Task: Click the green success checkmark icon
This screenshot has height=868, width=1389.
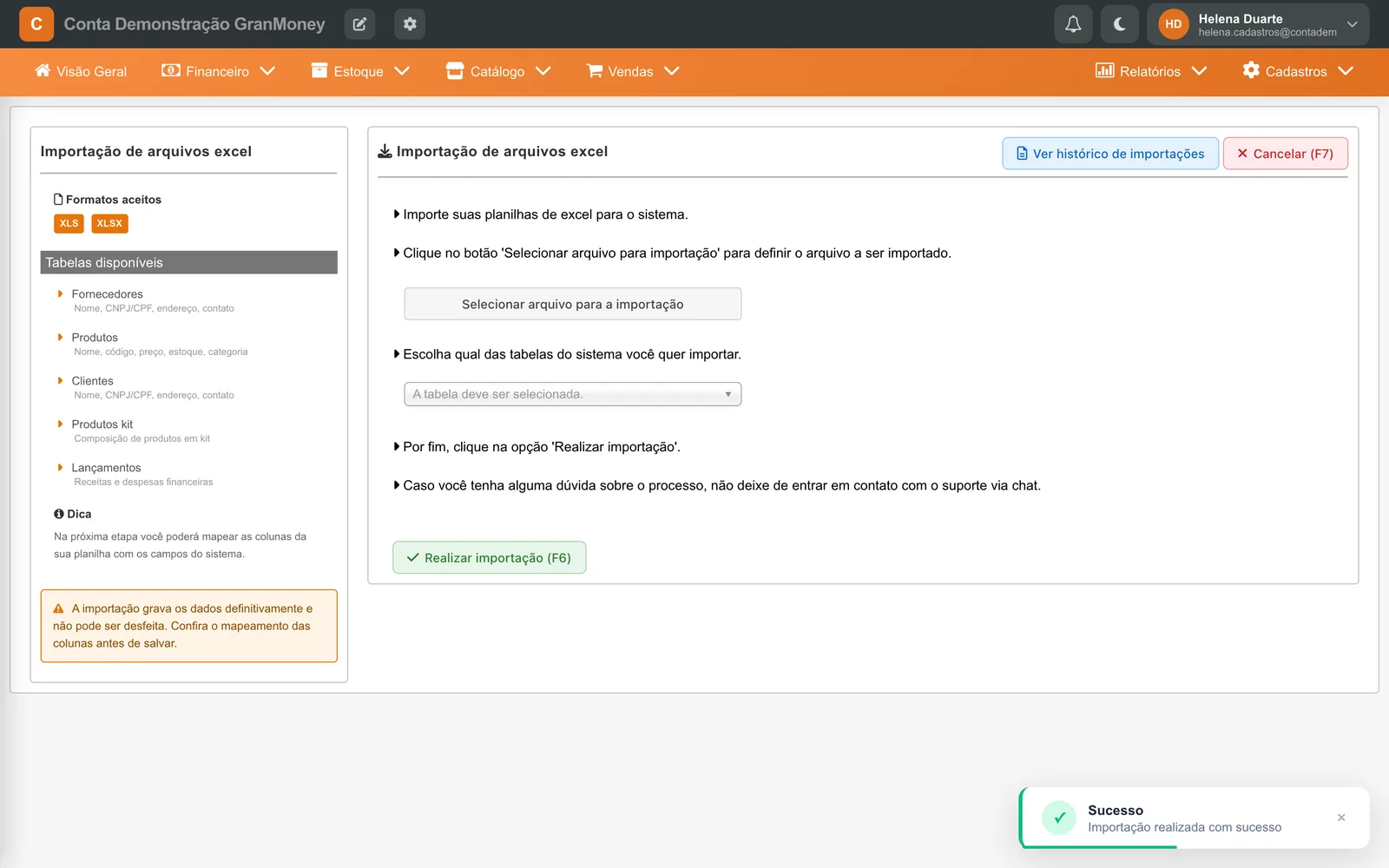Action: click(1059, 818)
